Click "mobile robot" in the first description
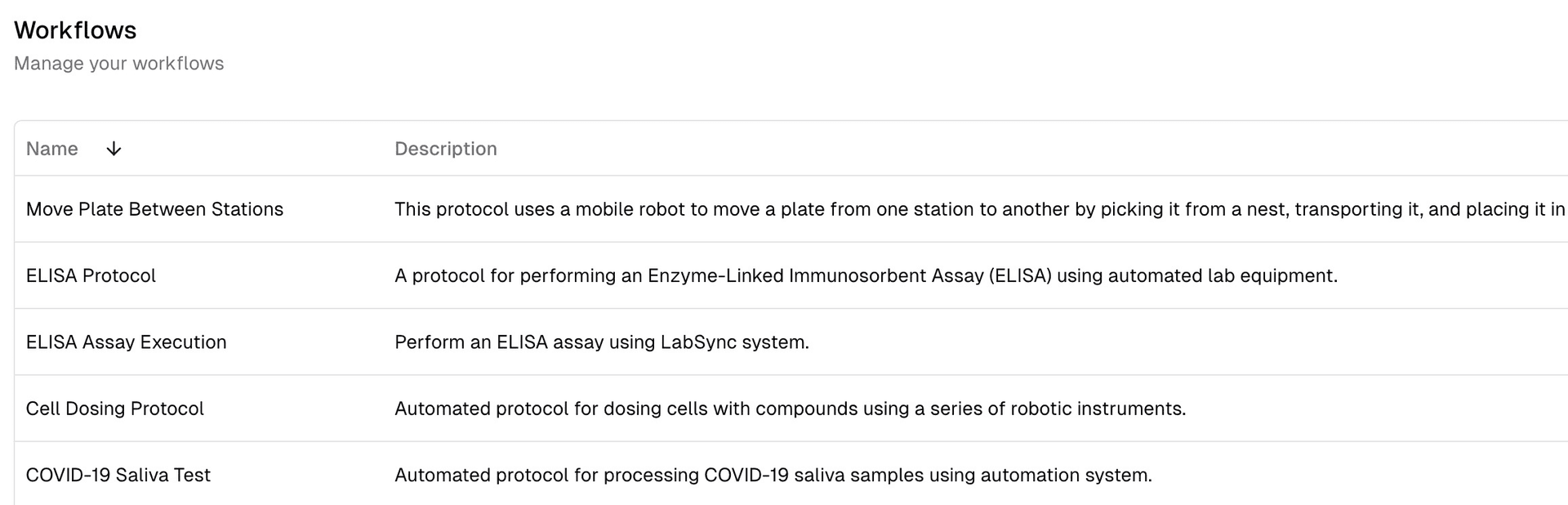This screenshot has width=1568, height=505. pos(630,209)
